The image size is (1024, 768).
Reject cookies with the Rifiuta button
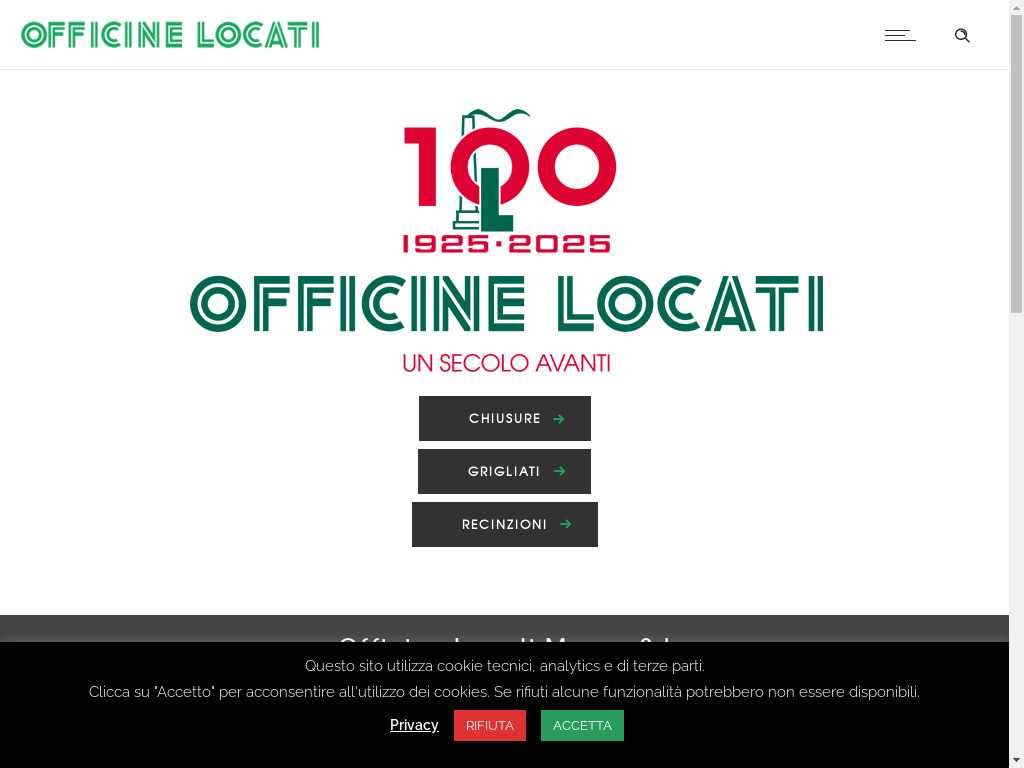coord(490,726)
